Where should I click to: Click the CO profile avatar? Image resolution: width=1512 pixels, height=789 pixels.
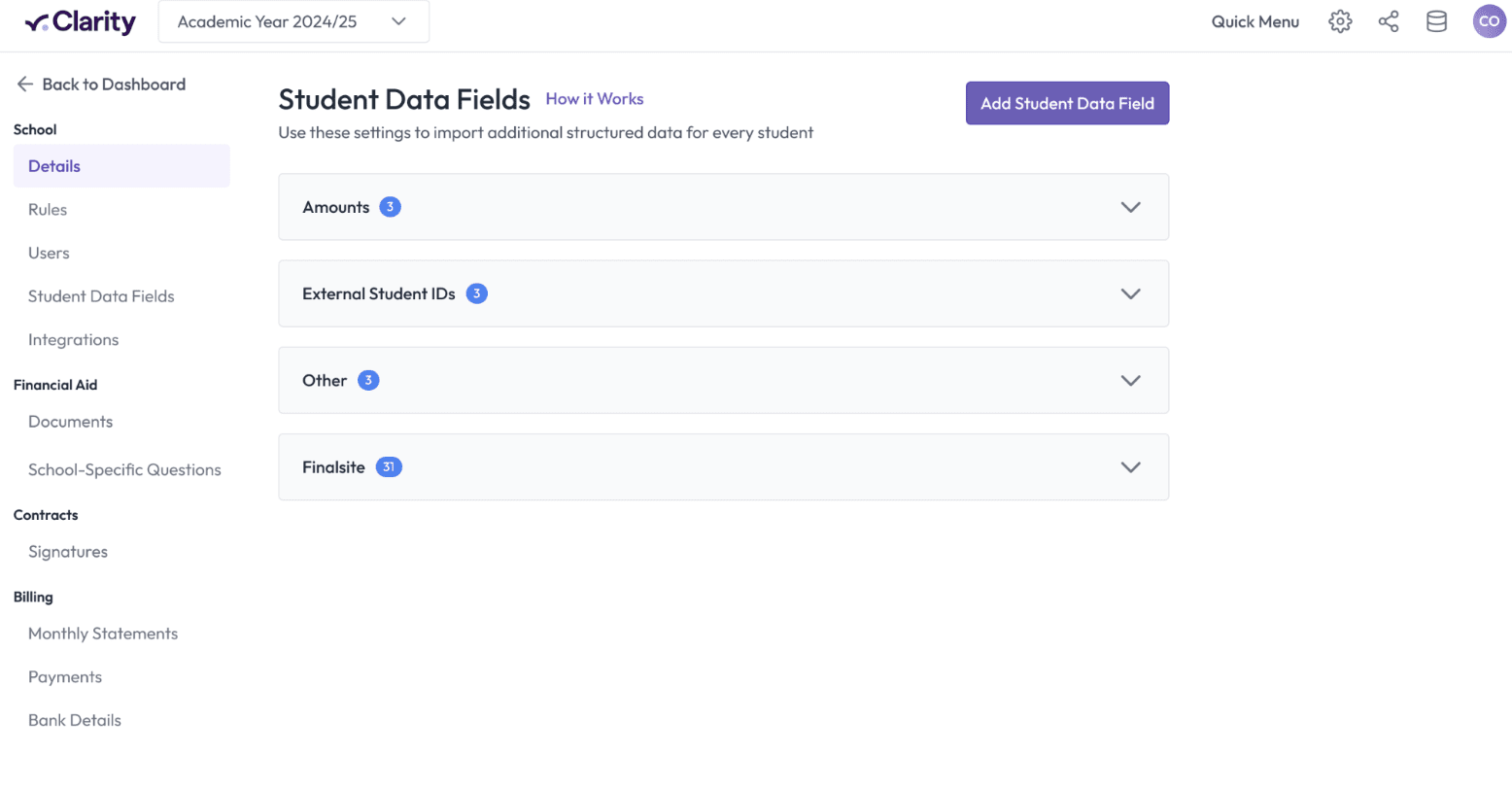pyautogui.click(x=1489, y=20)
